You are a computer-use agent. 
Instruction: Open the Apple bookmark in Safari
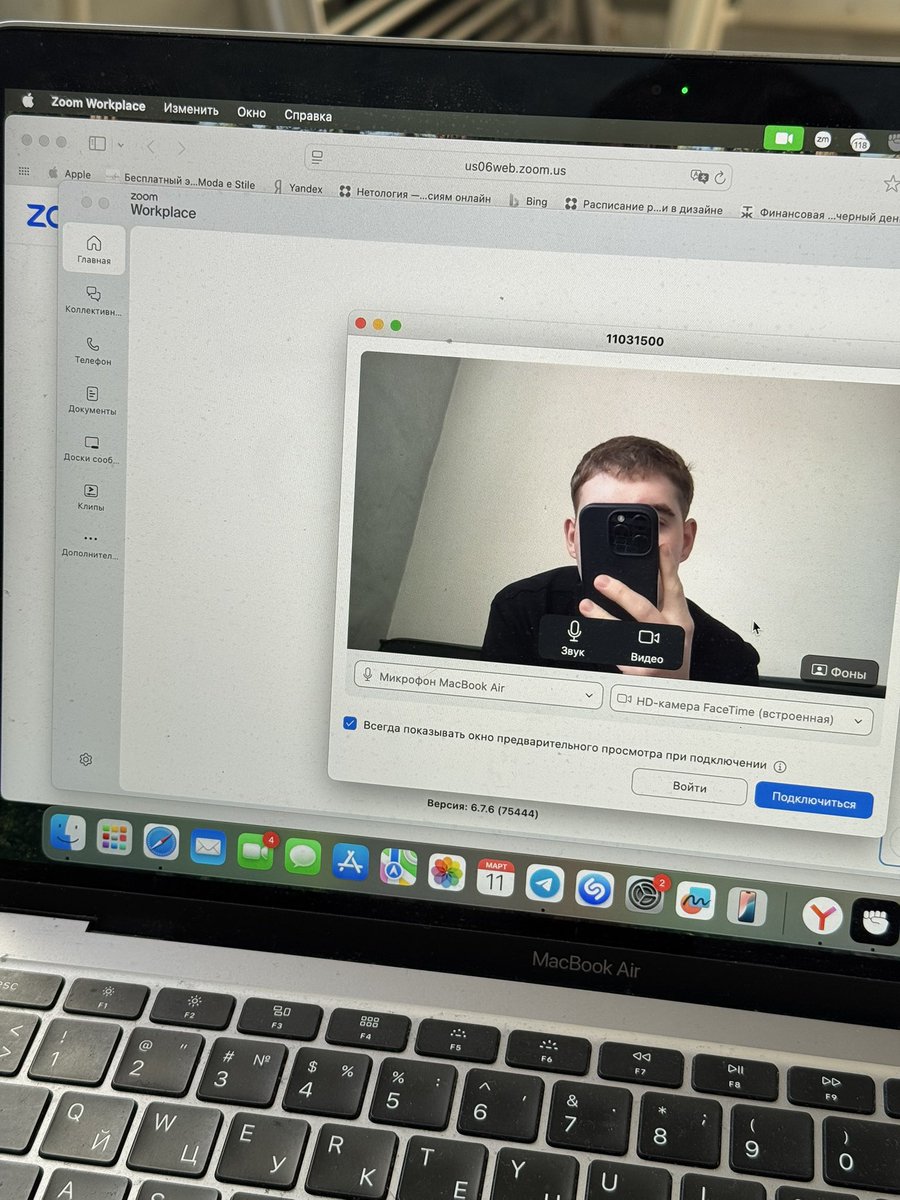click(x=69, y=174)
